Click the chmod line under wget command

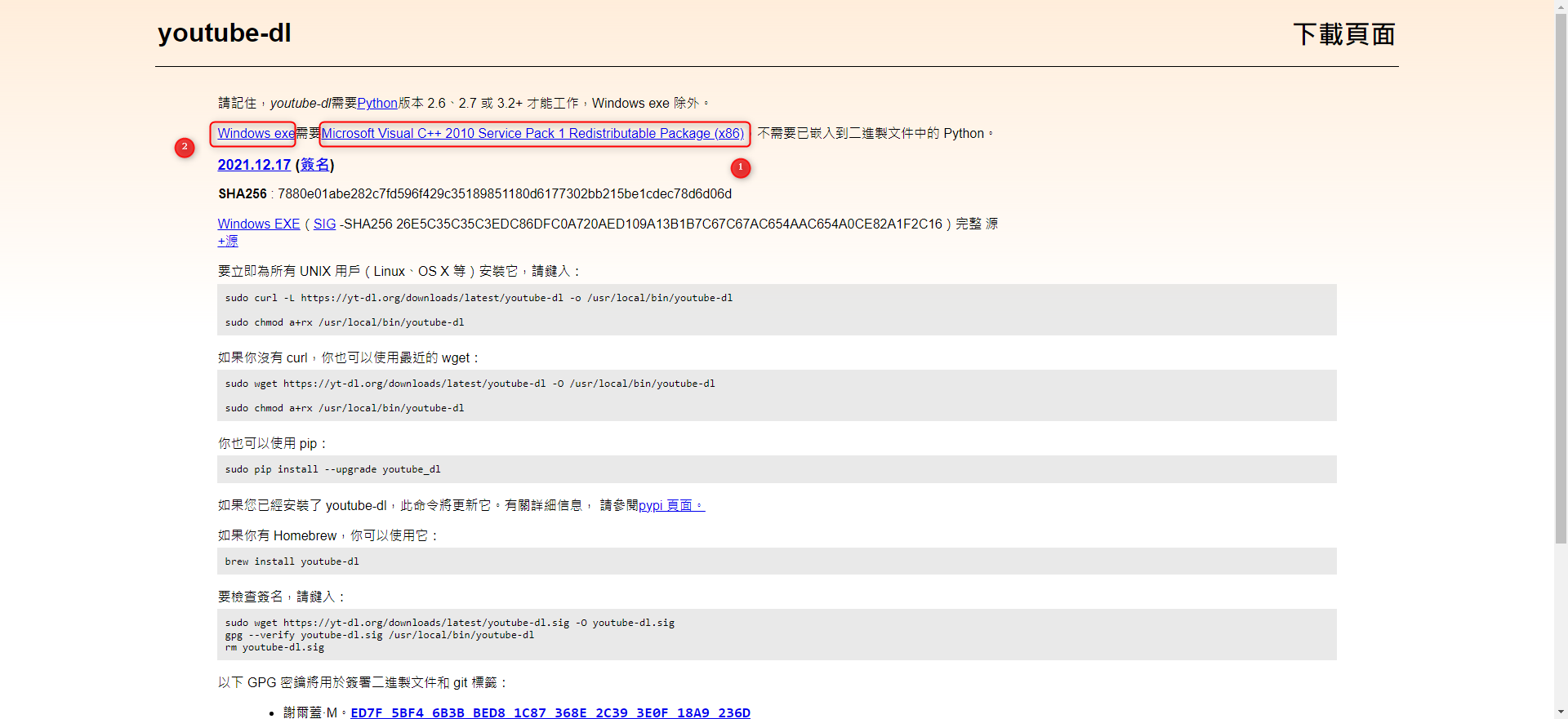tap(345, 408)
